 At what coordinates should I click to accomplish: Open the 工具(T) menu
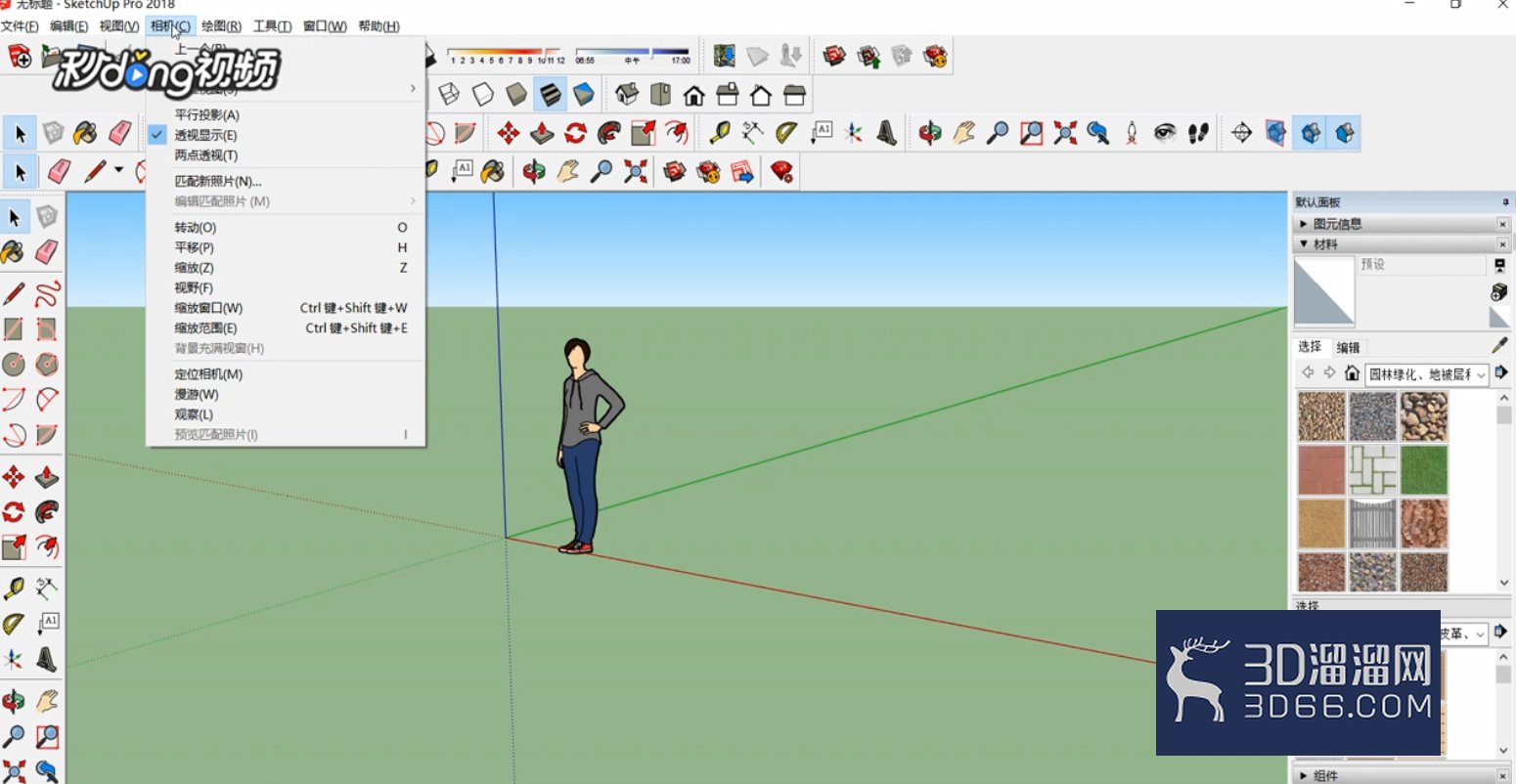[x=272, y=26]
